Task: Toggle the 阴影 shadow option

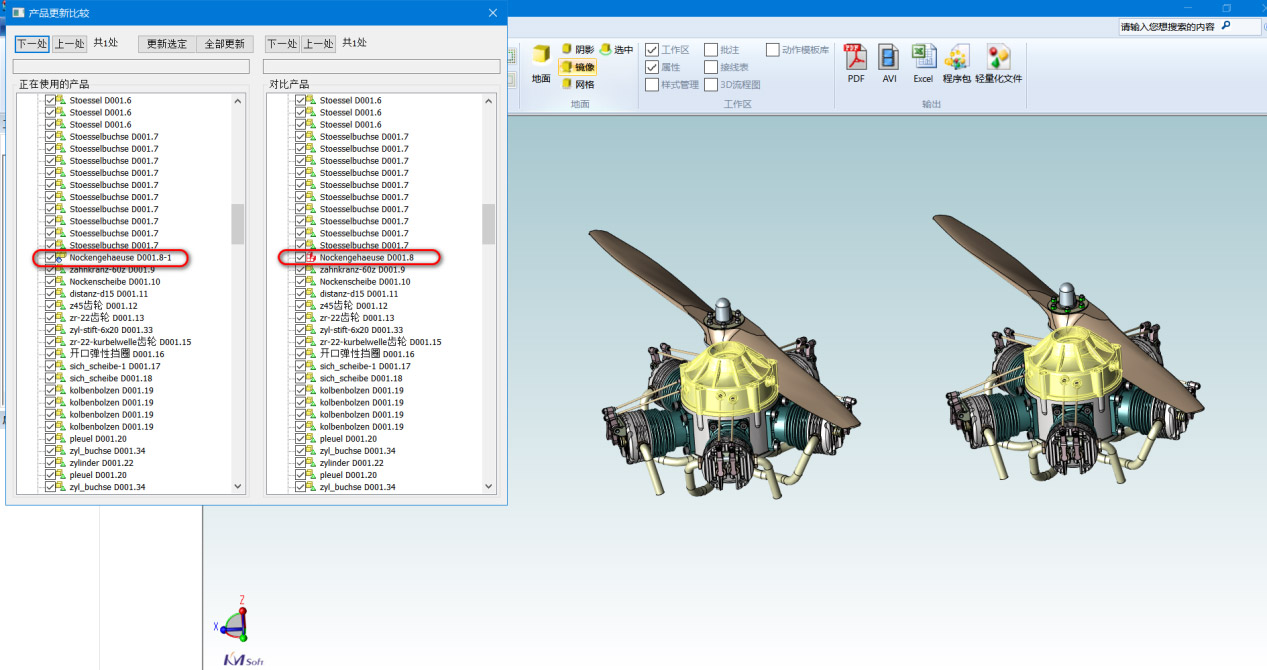Action: [577, 49]
